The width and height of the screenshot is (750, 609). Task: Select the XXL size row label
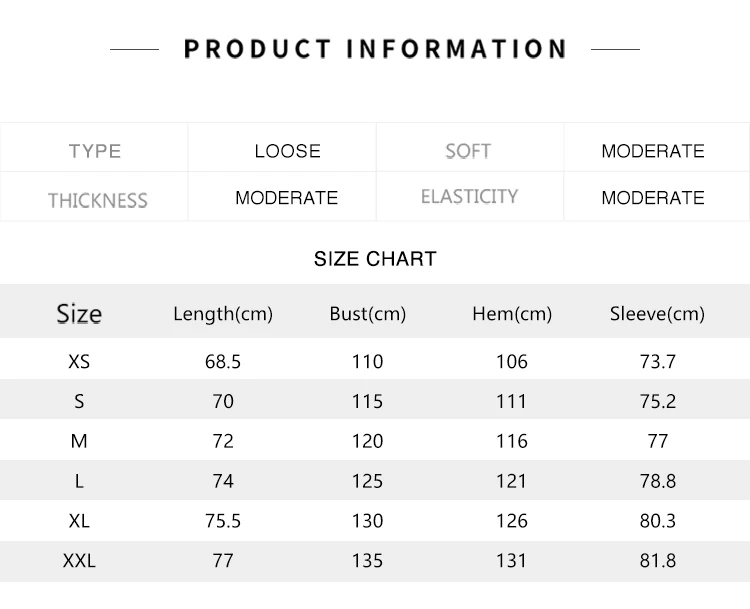(x=79, y=560)
